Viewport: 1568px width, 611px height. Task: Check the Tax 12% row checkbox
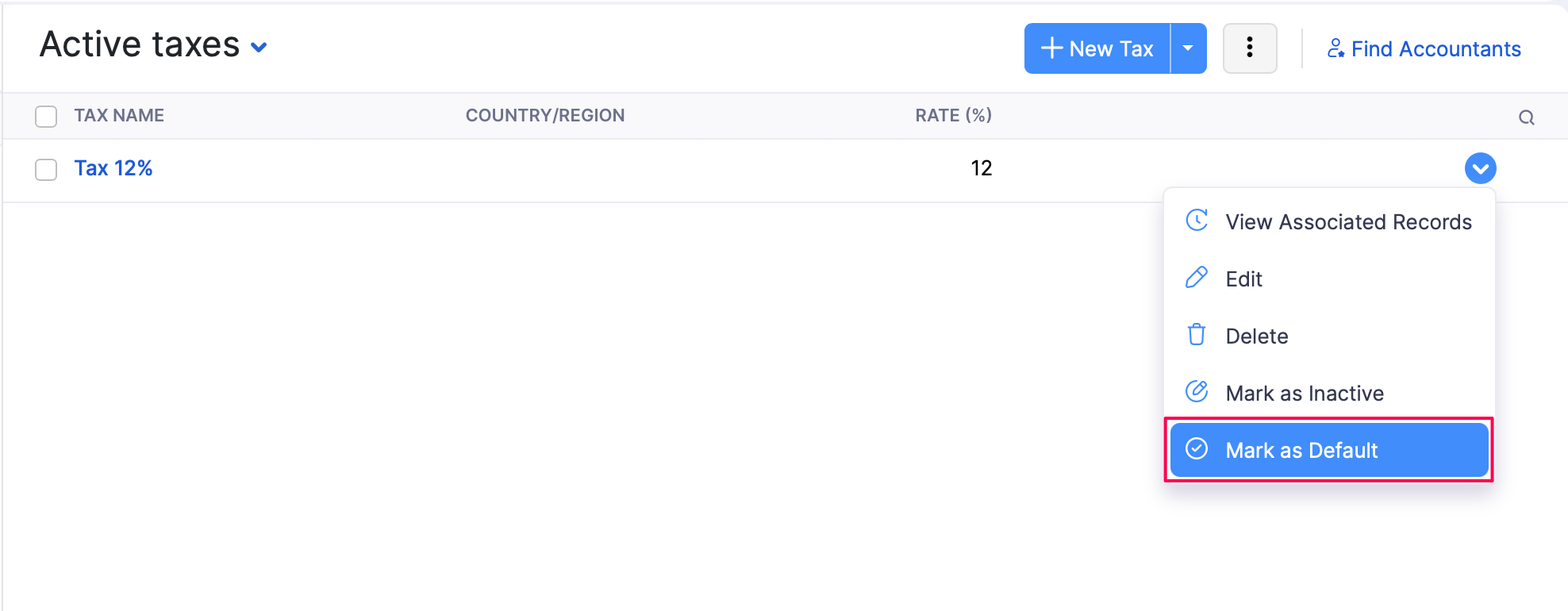46,170
